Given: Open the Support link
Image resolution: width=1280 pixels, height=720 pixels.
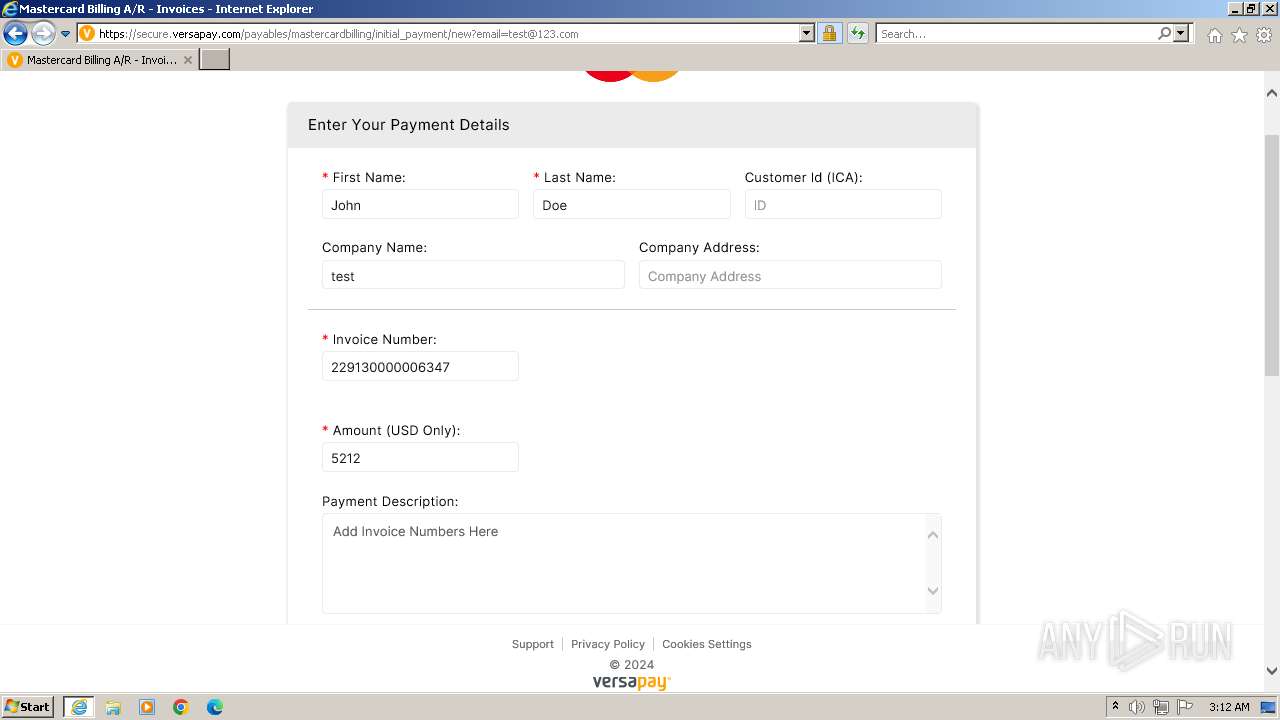Looking at the screenshot, I should pos(532,644).
